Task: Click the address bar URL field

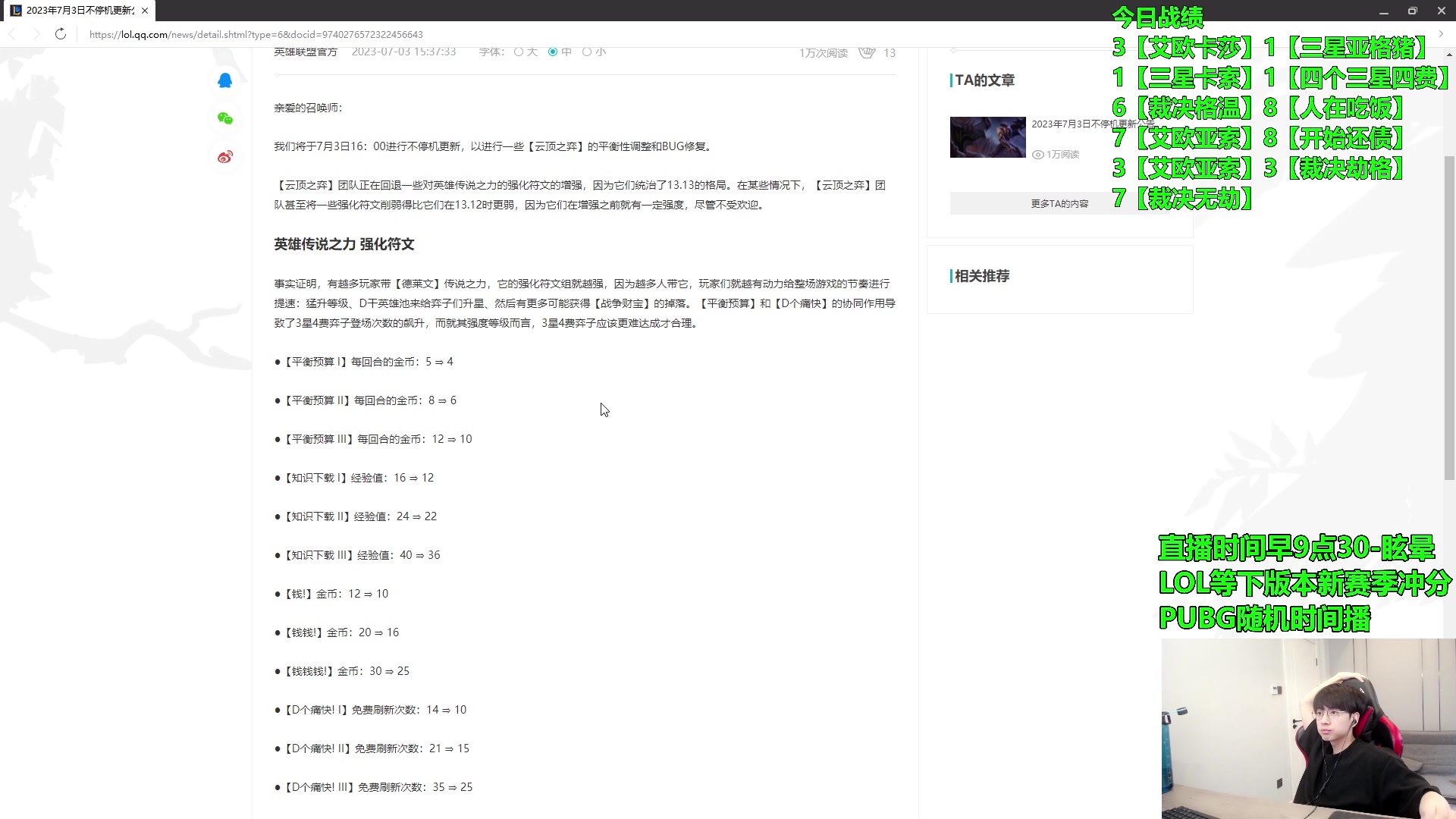Action: (256, 34)
